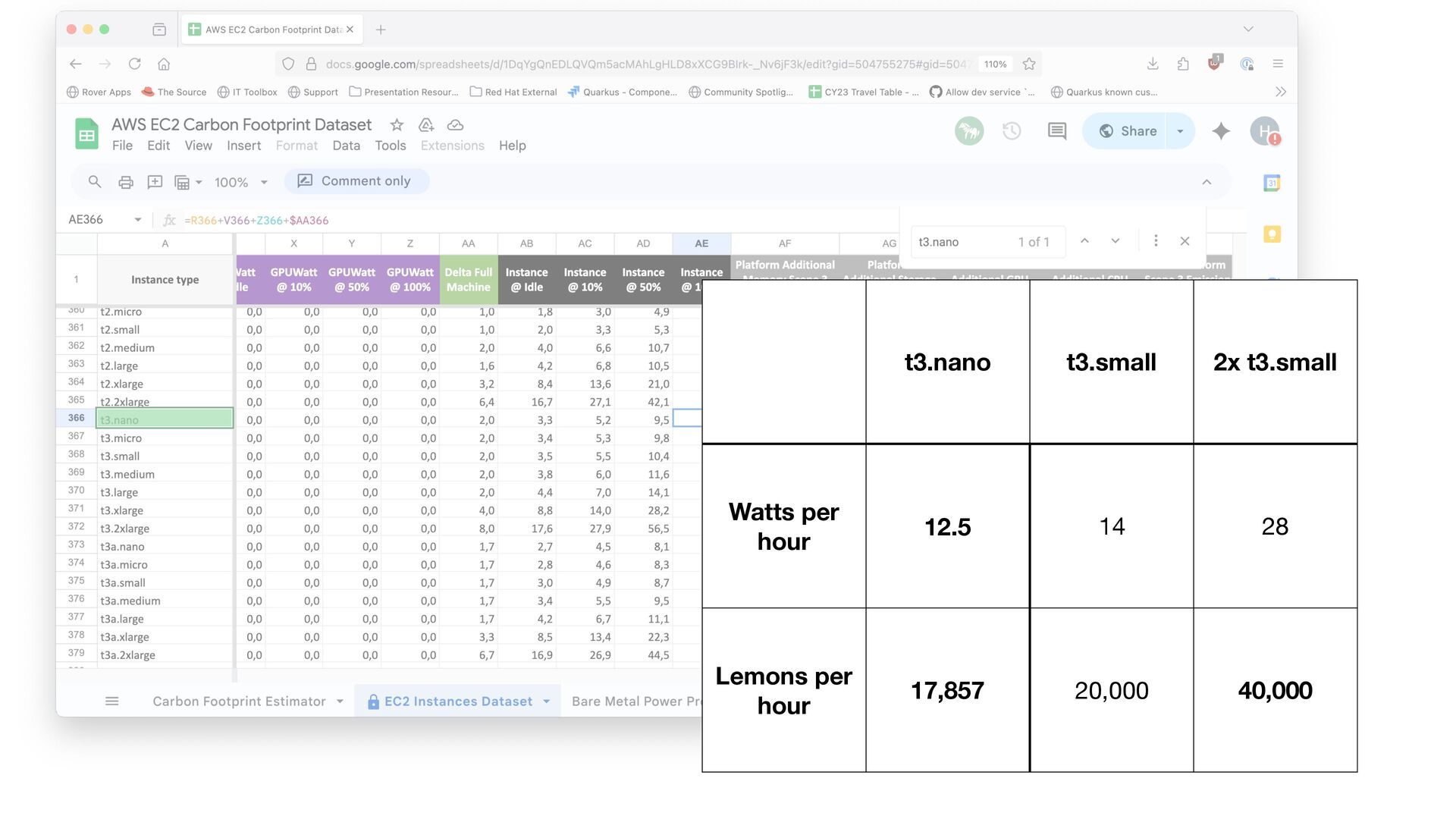The image size is (1456, 819).
Task: Star the AWS EC2 spreadsheet title
Action: tap(397, 125)
